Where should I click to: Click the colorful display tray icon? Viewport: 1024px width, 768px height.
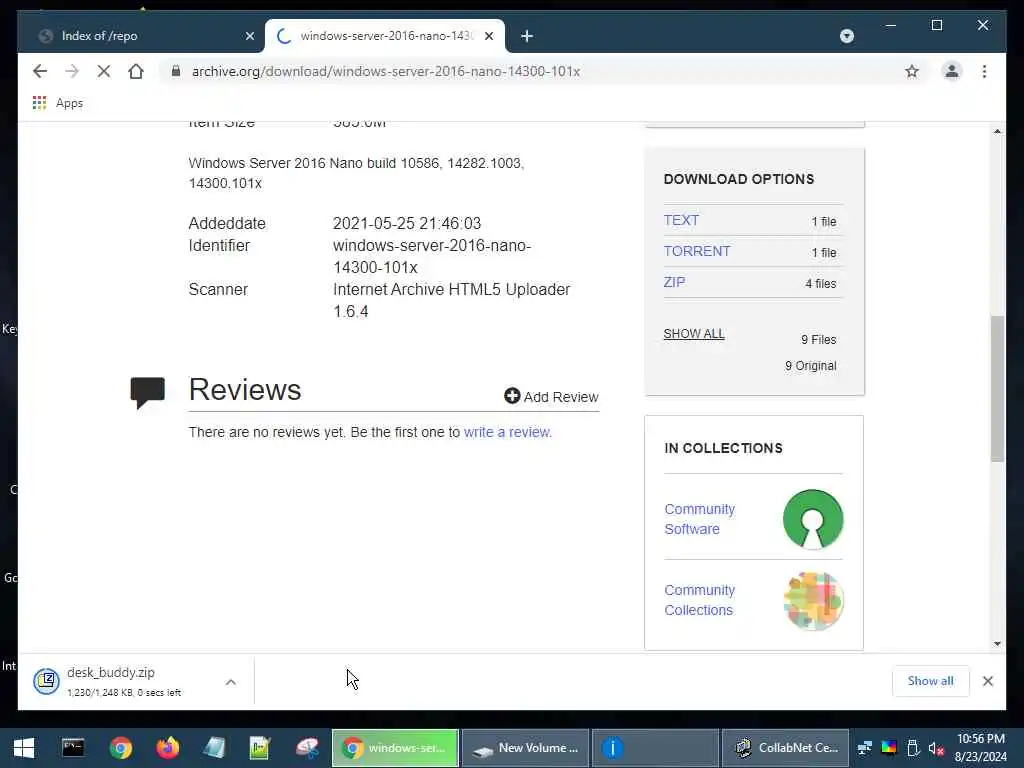click(x=889, y=748)
